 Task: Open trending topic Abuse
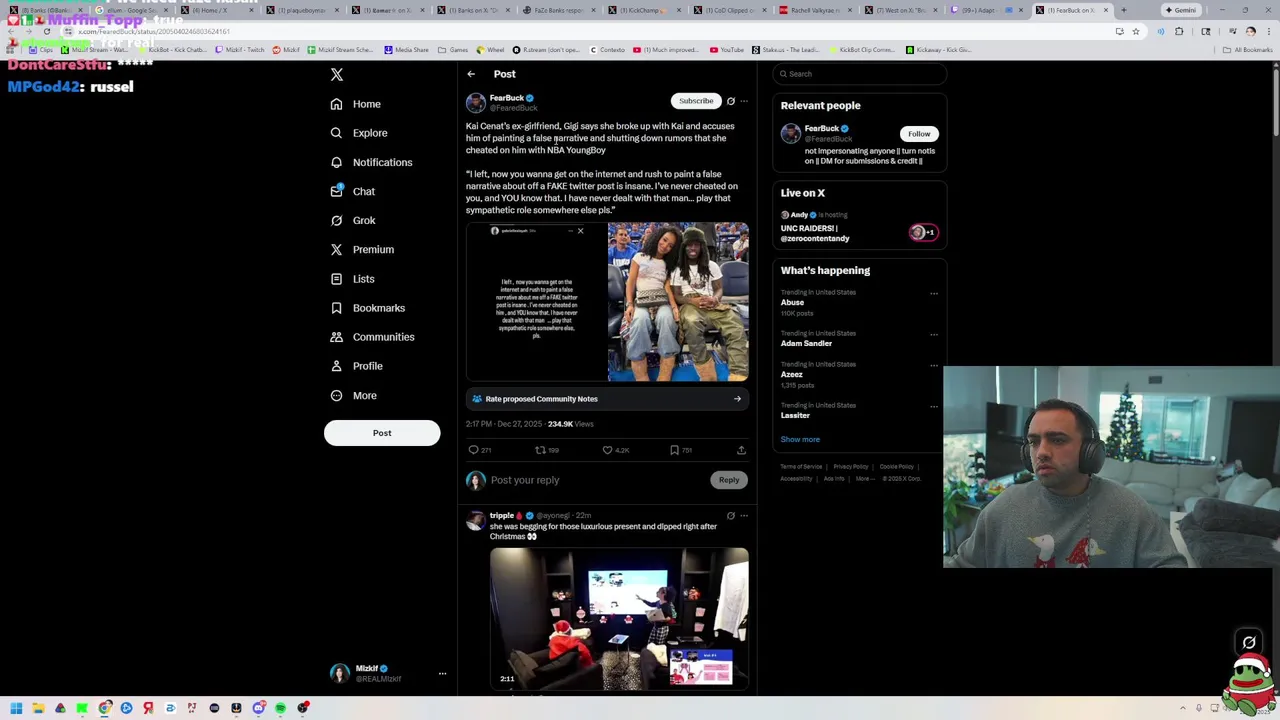click(x=792, y=302)
